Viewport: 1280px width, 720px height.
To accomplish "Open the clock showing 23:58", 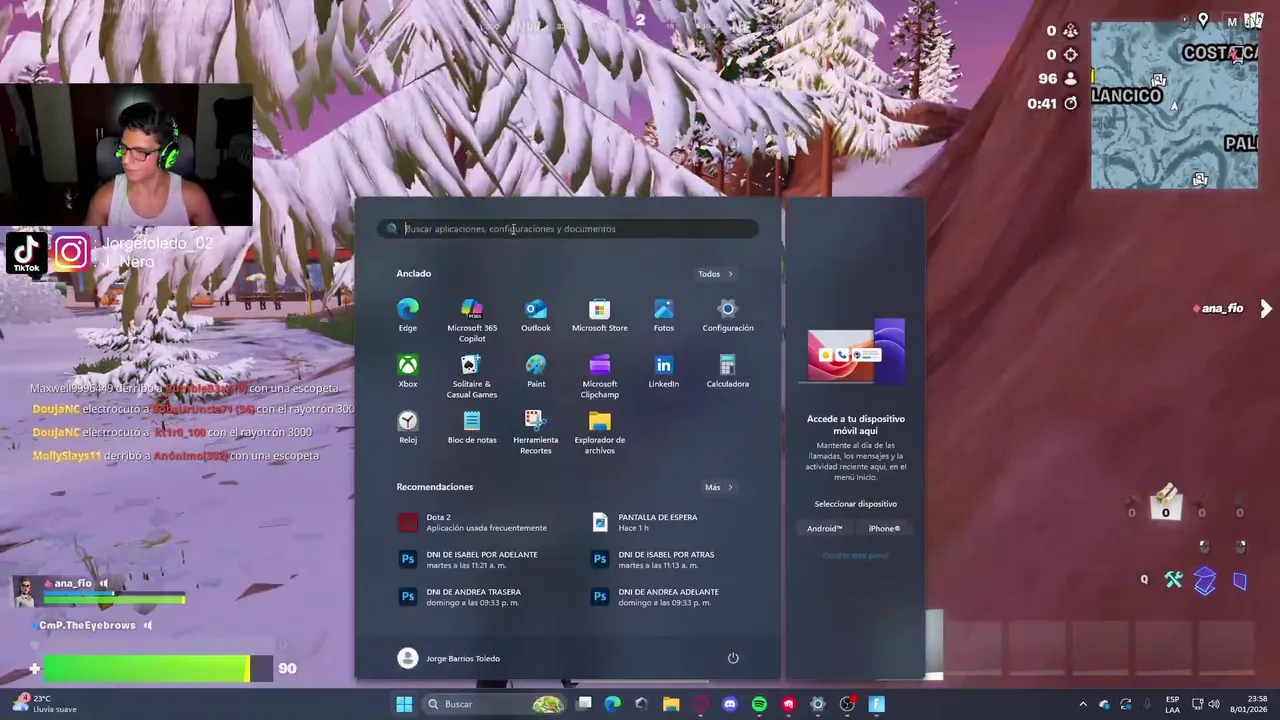I will (1248, 704).
